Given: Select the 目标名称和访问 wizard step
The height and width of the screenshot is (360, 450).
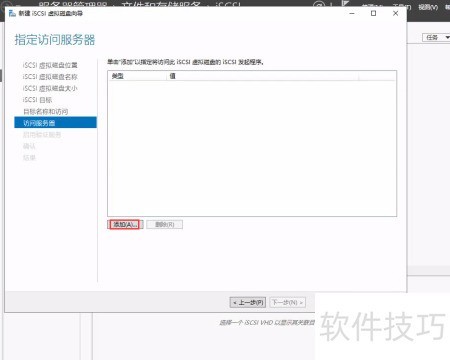Looking at the screenshot, I should [46, 111].
